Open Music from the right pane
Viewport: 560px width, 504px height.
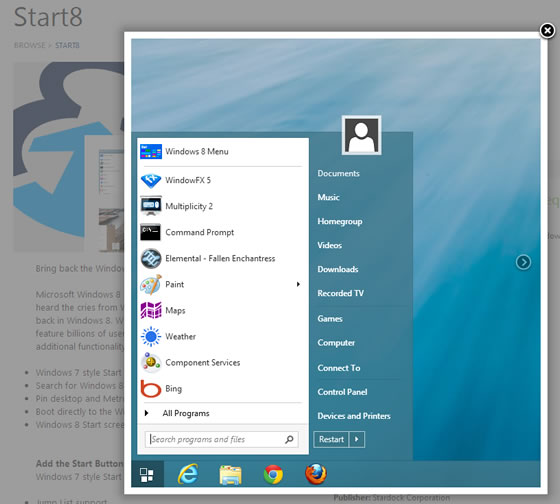[x=328, y=197]
